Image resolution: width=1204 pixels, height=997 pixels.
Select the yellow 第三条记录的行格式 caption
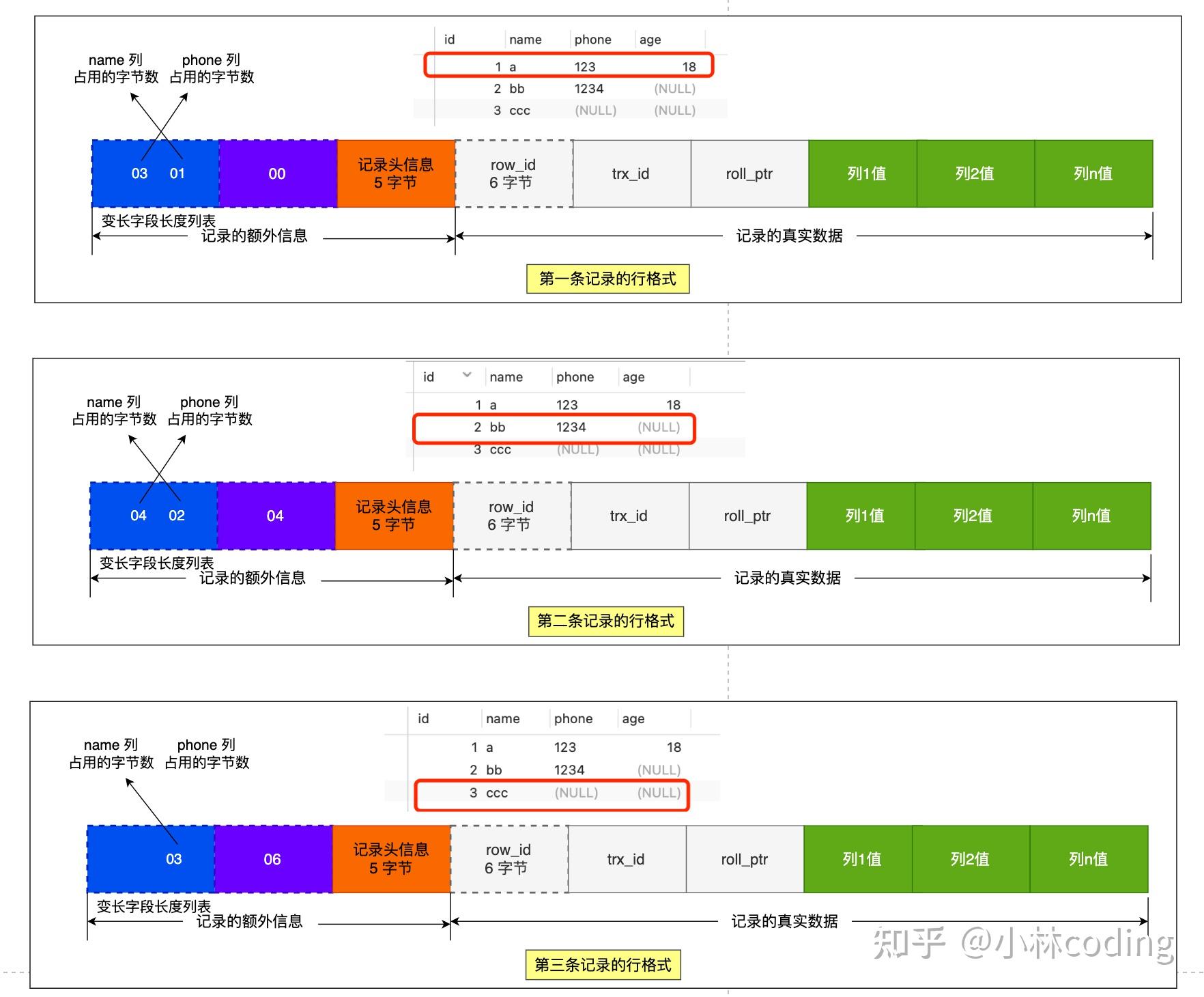[603, 965]
